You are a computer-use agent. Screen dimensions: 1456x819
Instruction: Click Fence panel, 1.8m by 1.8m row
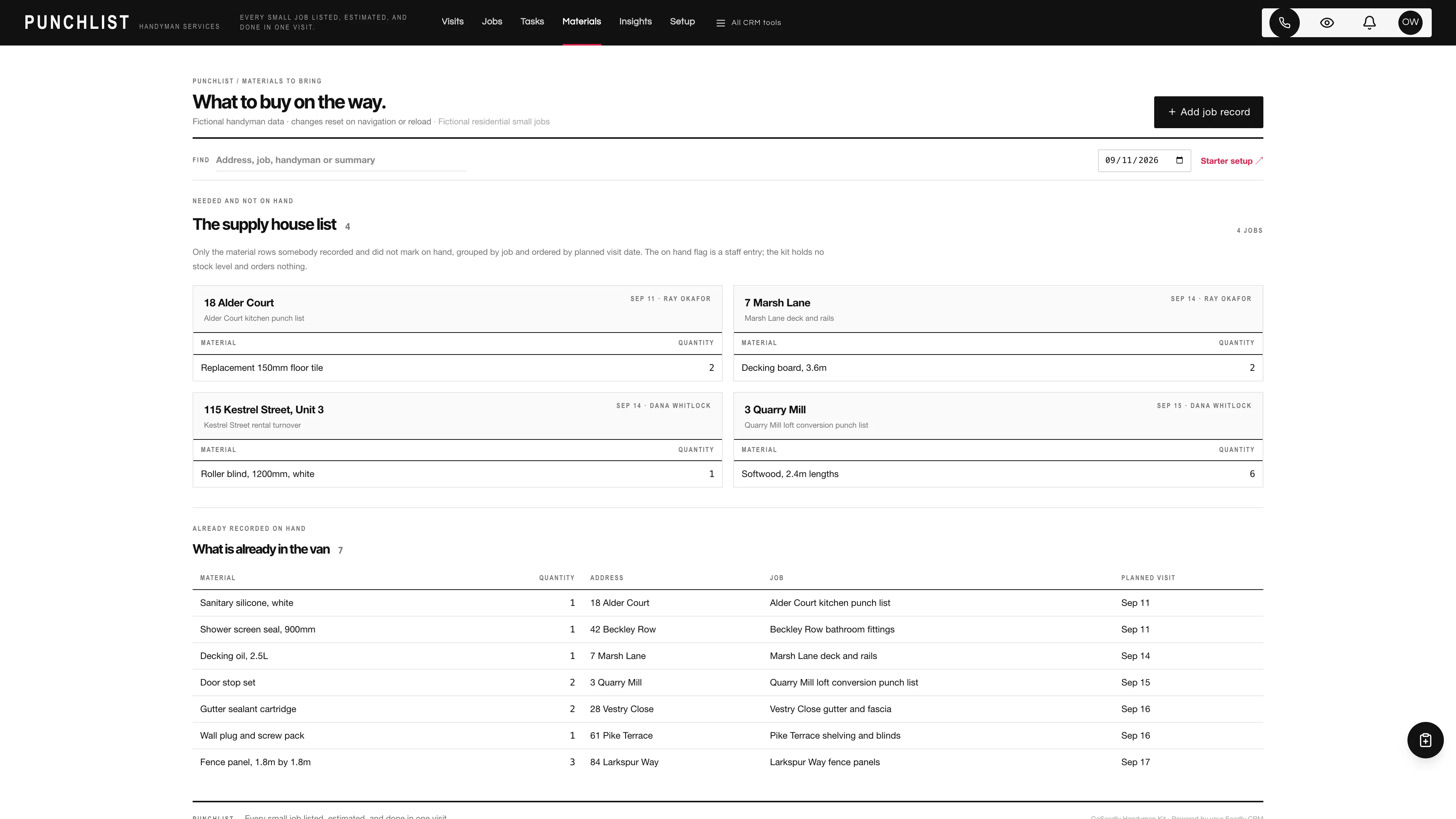(728, 763)
